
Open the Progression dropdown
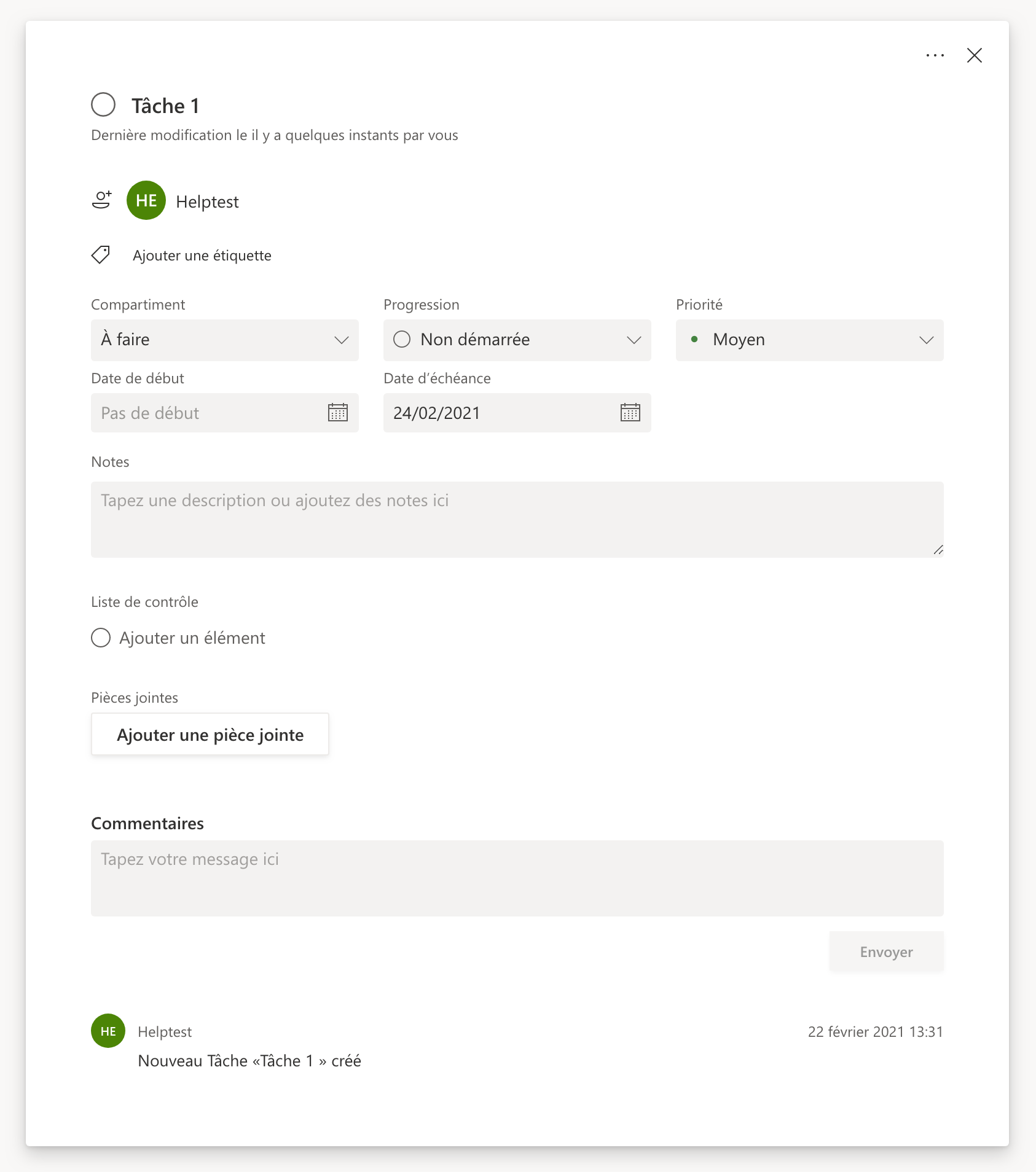pyautogui.click(x=517, y=340)
